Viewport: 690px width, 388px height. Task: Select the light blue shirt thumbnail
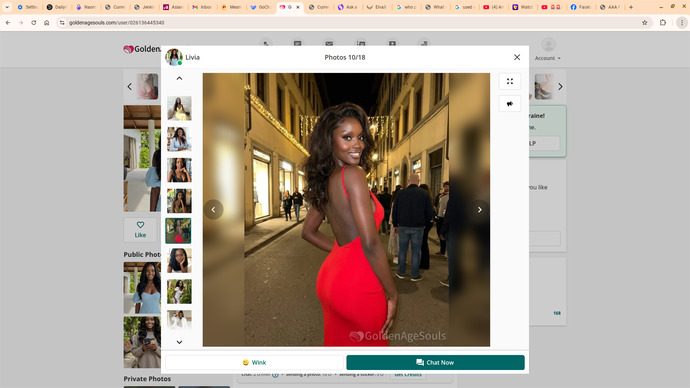(179, 139)
